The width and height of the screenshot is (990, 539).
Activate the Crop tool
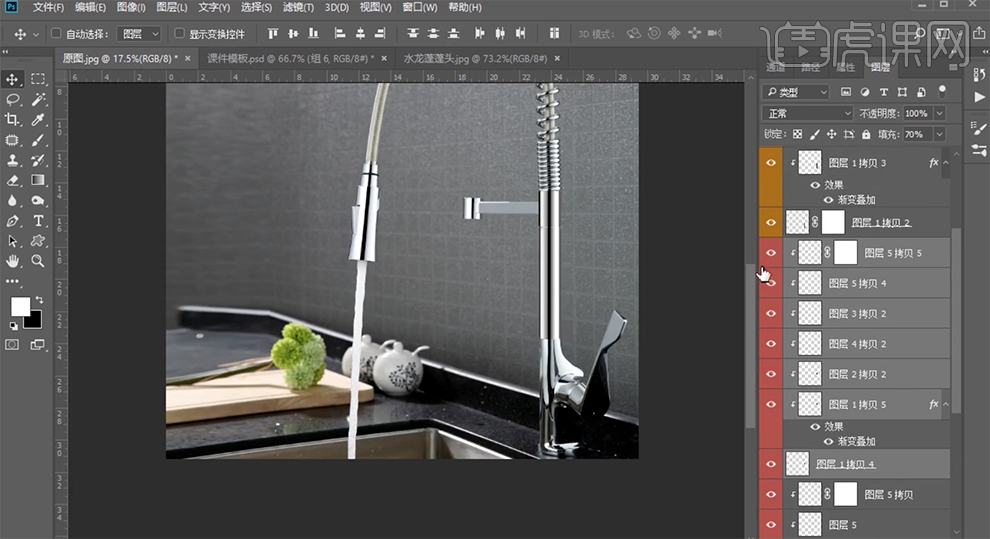(12, 119)
